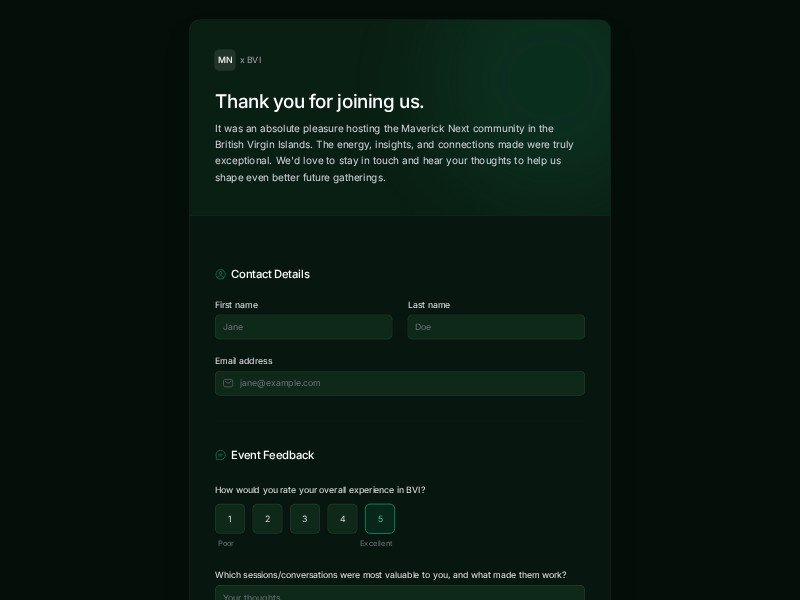Click the "Contact Details" section title
Viewport: 800px width, 600px height.
(270, 274)
